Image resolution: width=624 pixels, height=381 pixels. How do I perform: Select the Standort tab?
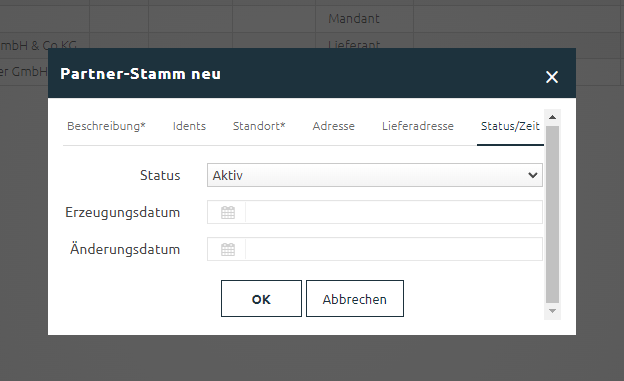259,126
